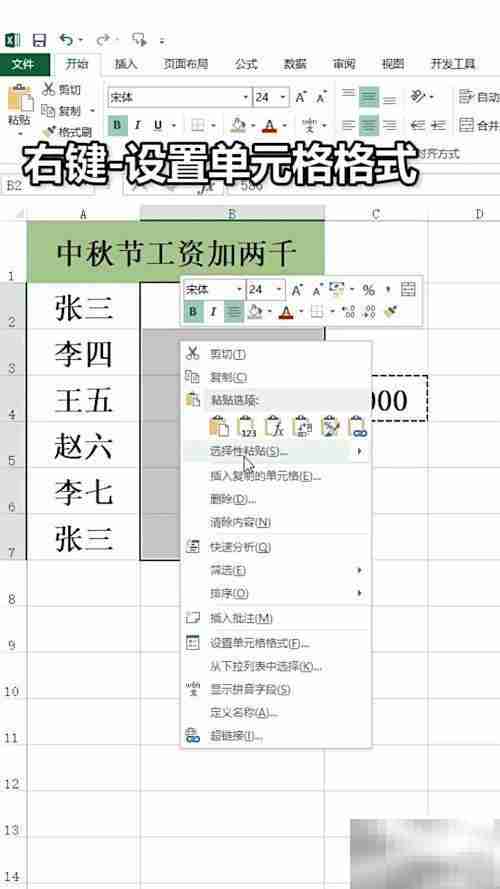The width and height of the screenshot is (500, 889).
Task: Choose first plain Paste option icon
Action: click(219, 426)
